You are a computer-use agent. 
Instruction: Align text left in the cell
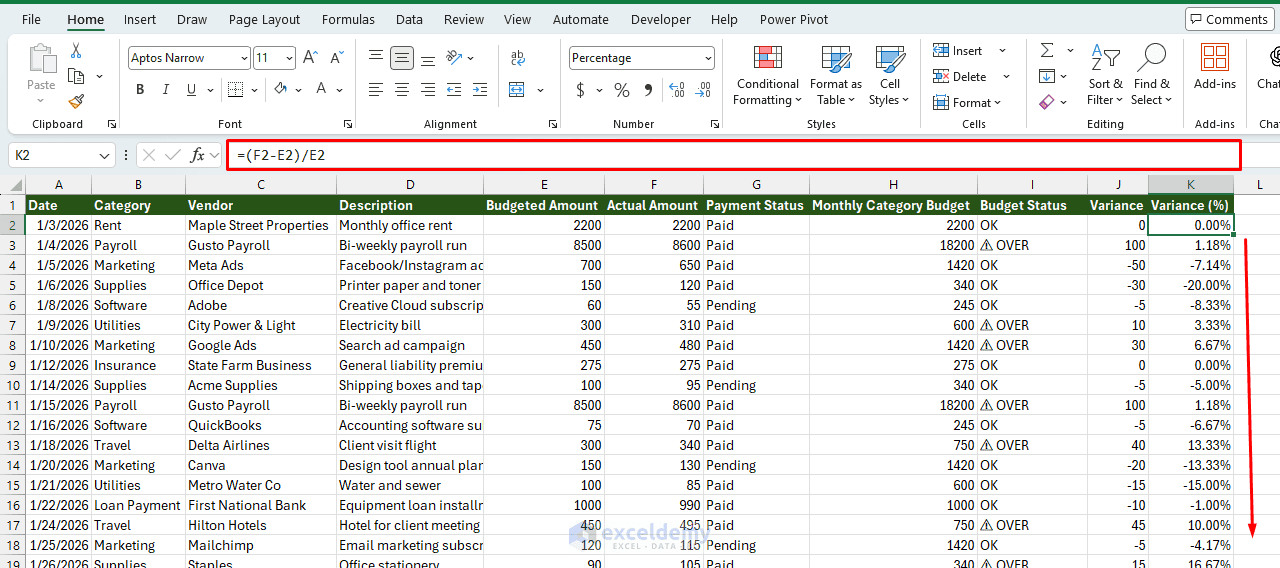point(376,90)
